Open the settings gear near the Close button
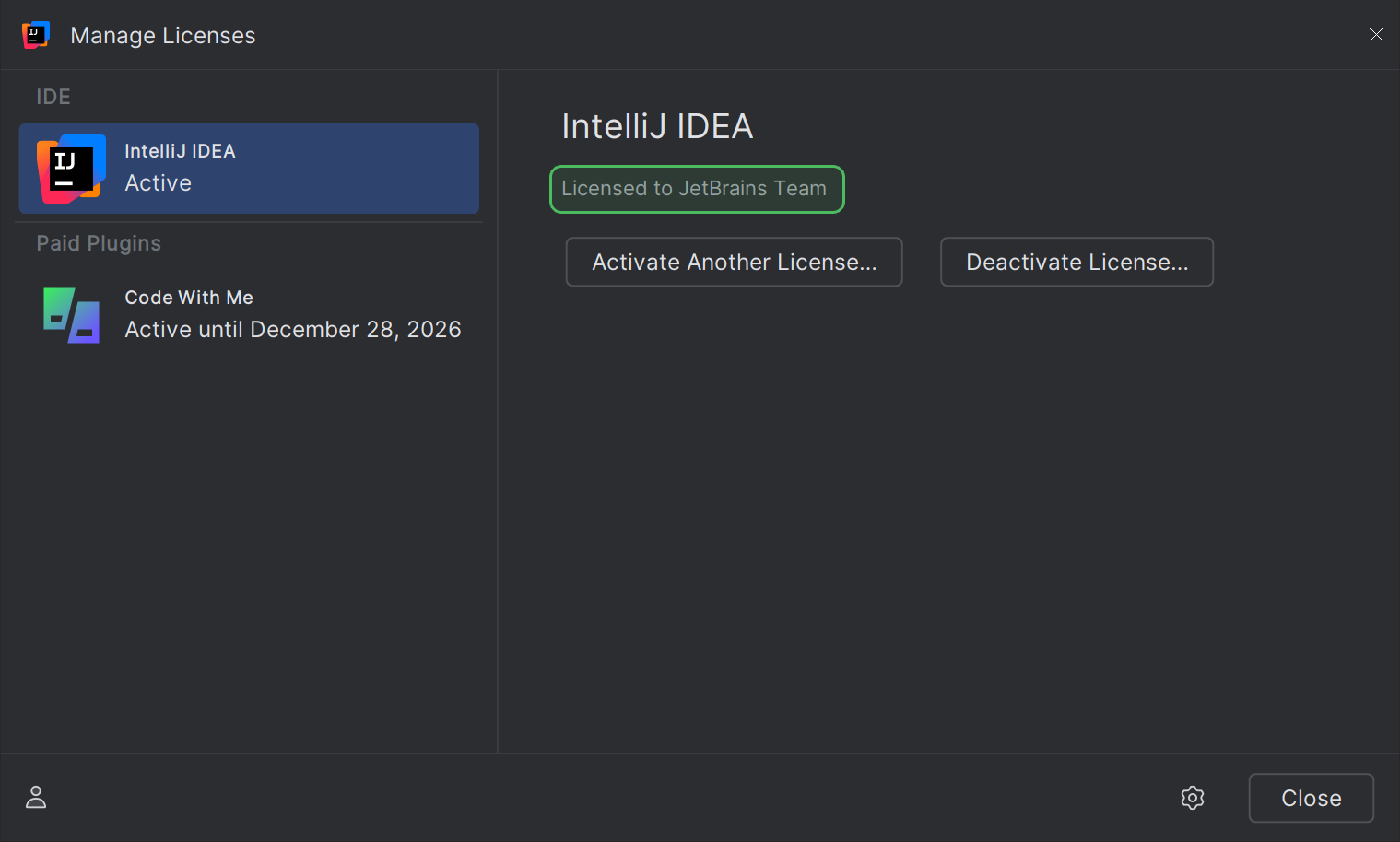The width and height of the screenshot is (1400, 842). pyautogui.click(x=1192, y=798)
